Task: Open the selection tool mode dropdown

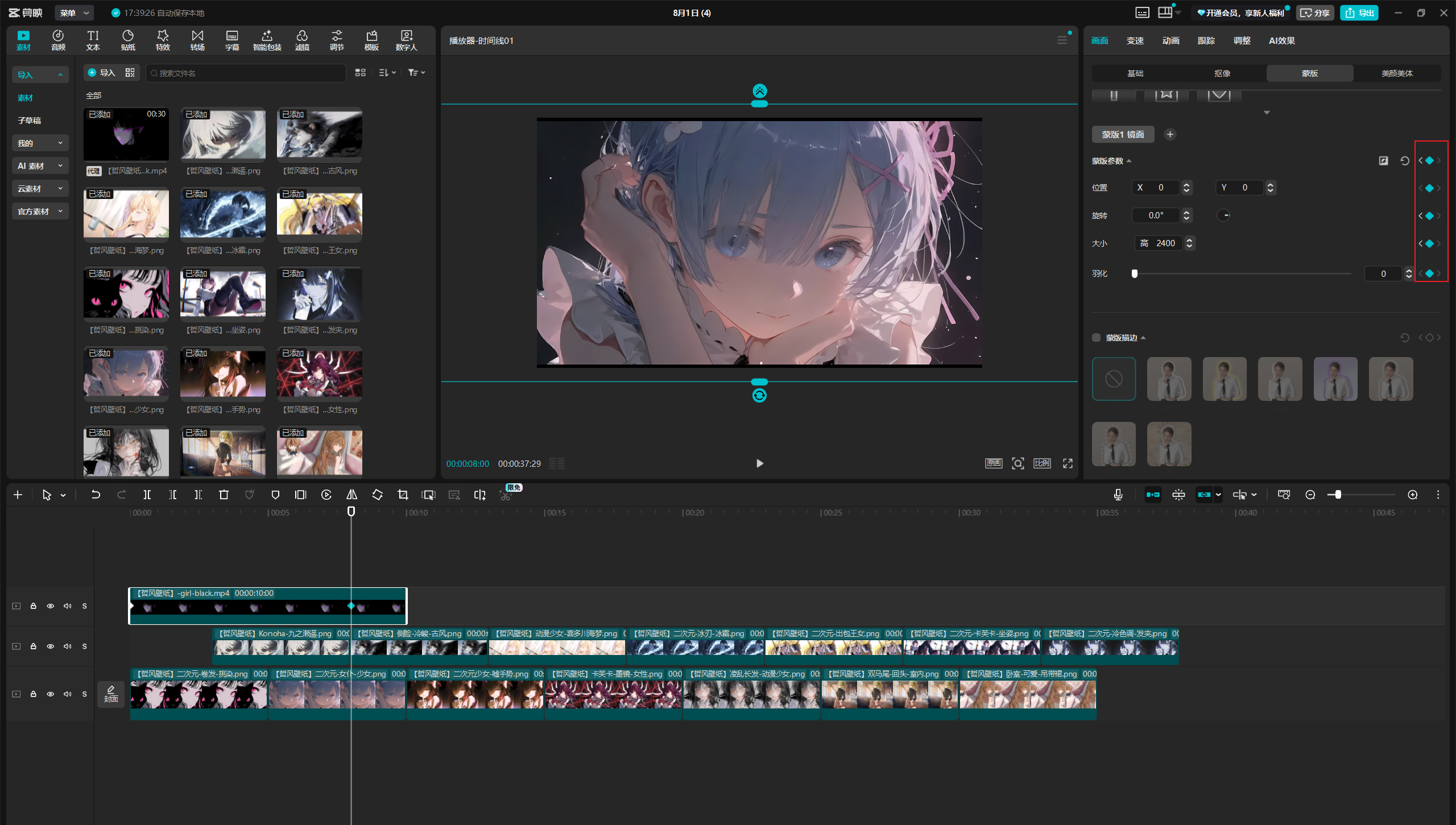Action: click(x=63, y=495)
